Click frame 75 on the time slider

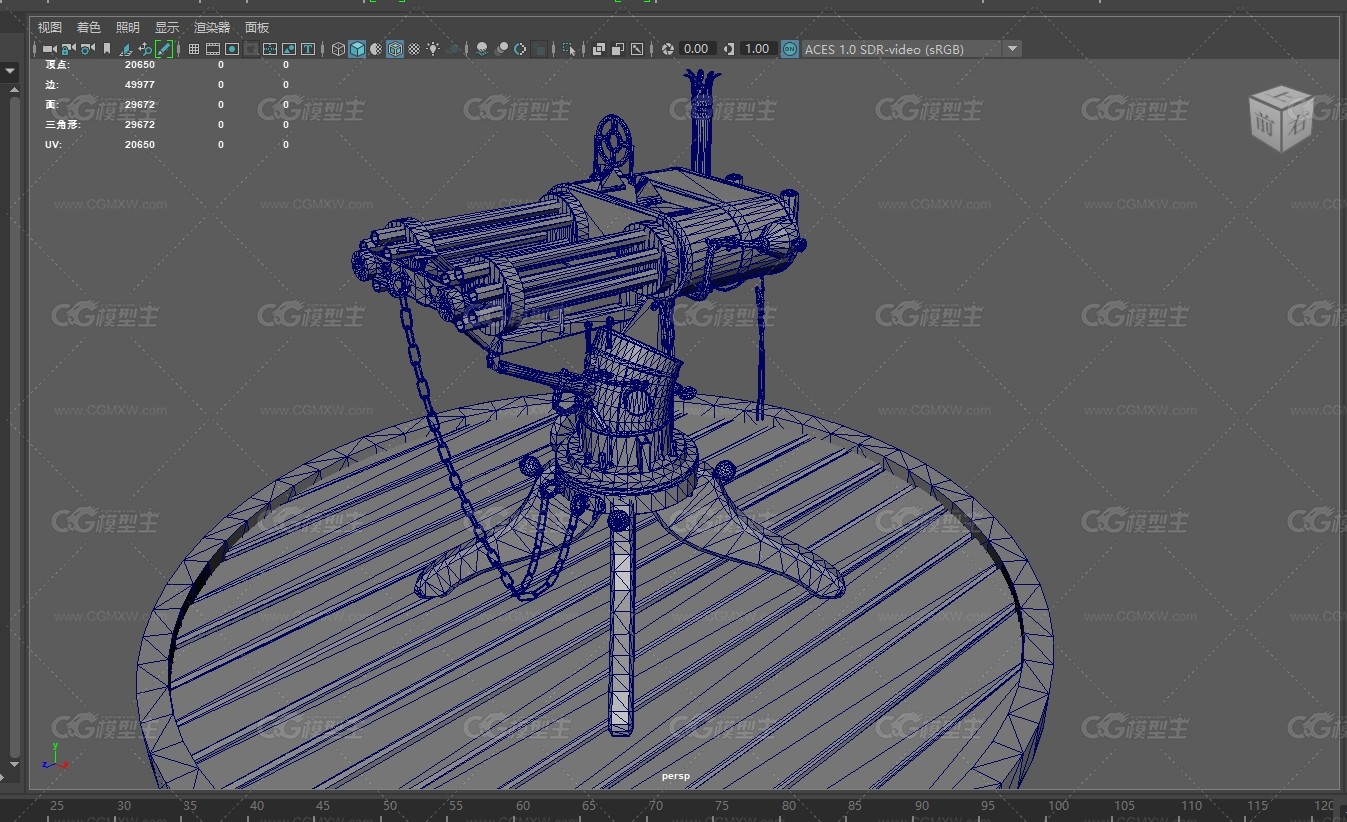point(722,806)
